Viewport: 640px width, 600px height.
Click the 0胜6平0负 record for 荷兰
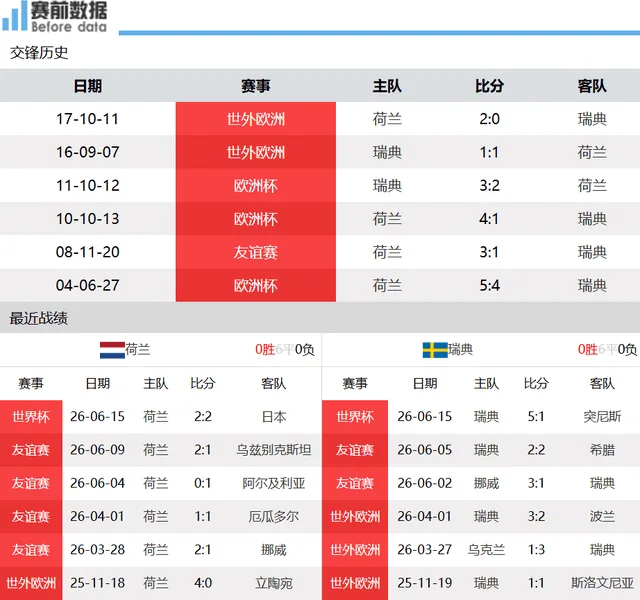tap(284, 350)
